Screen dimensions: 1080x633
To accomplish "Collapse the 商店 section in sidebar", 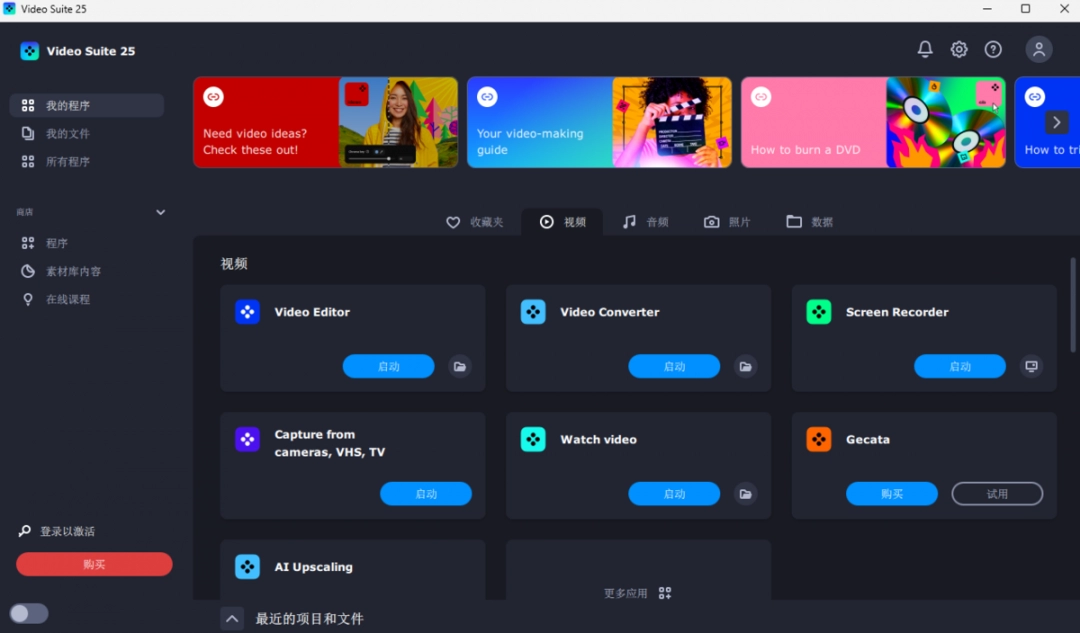I will coord(160,212).
